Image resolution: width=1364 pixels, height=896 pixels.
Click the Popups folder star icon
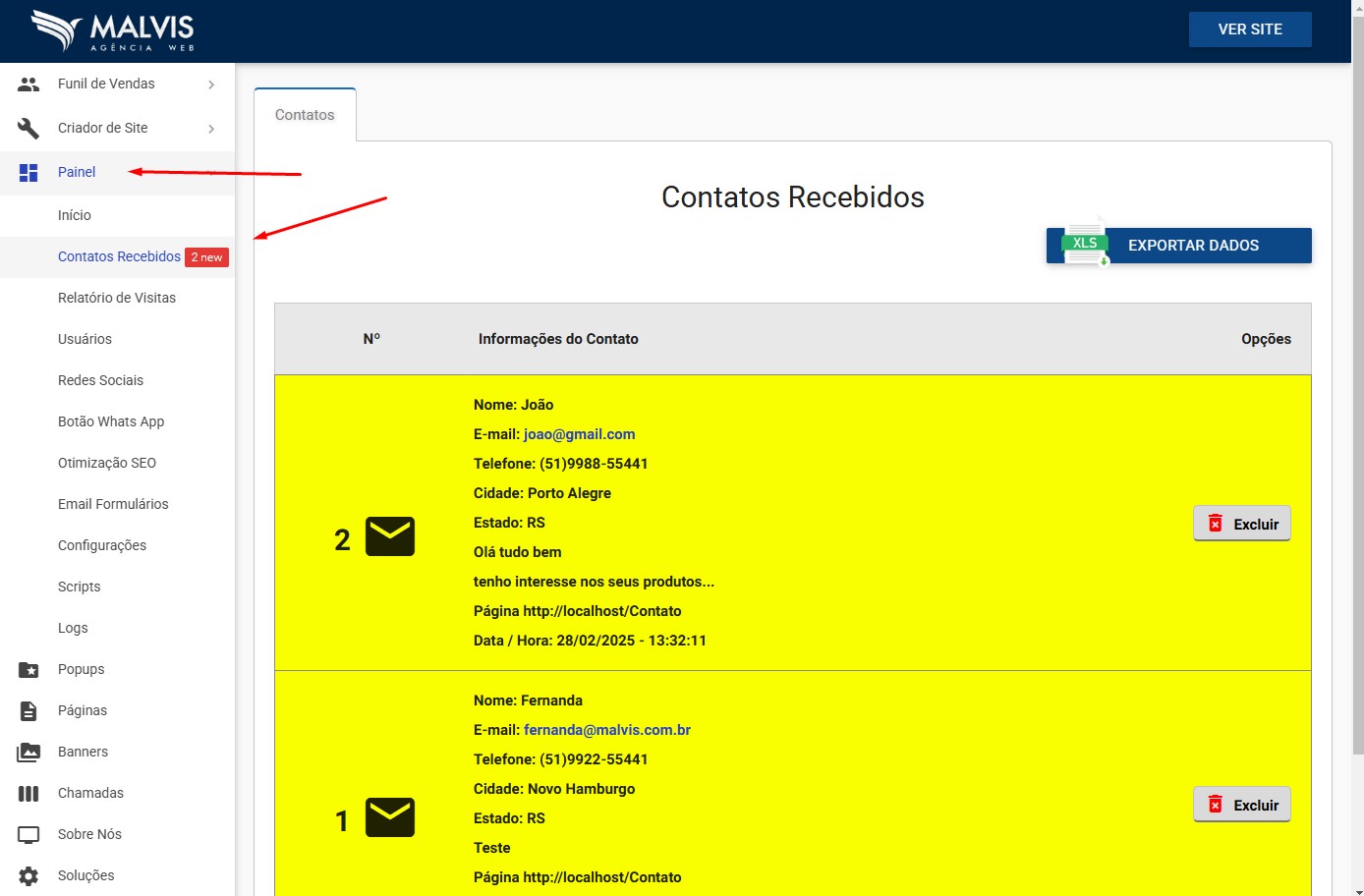pyautogui.click(x=28, y=670)
